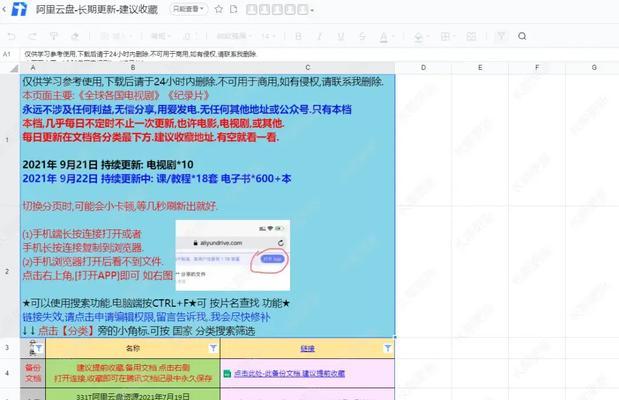The height and width of the screenshot is (400, 619).
Task: Click the line 本页面主要:《全球各国电视剧》《纪录片》
Action: coord(116,96)
